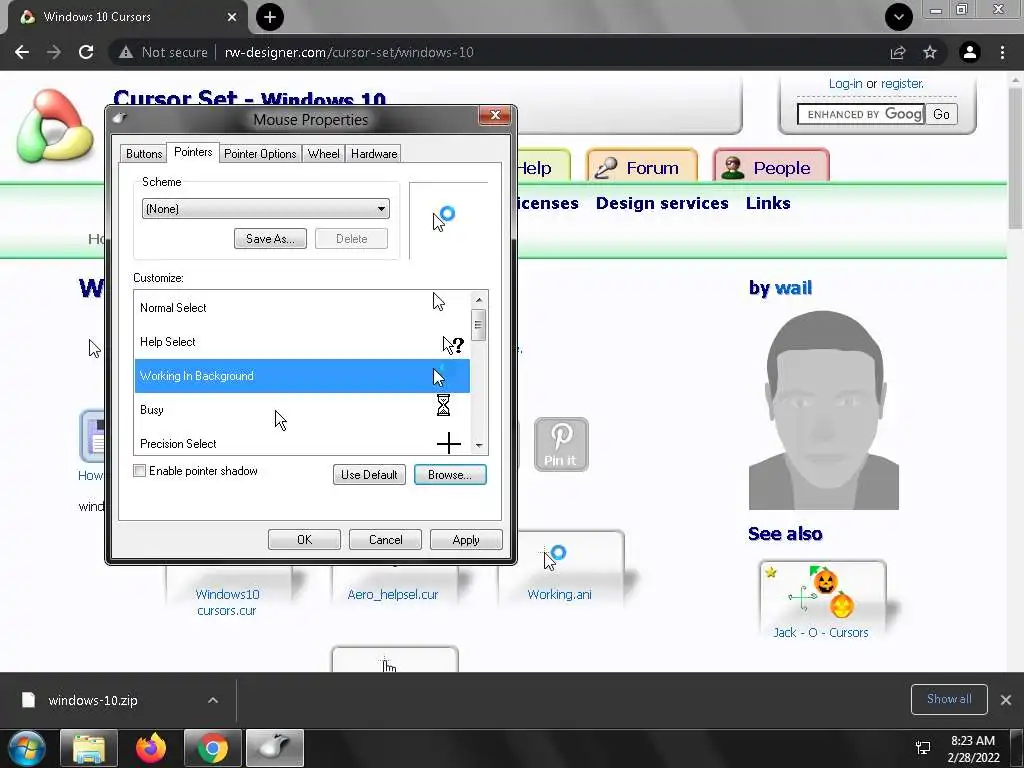The width and height of the screenshot is (1024, 768).
Task: Select the Help Select pointer row
Action: tap(302, 342)
